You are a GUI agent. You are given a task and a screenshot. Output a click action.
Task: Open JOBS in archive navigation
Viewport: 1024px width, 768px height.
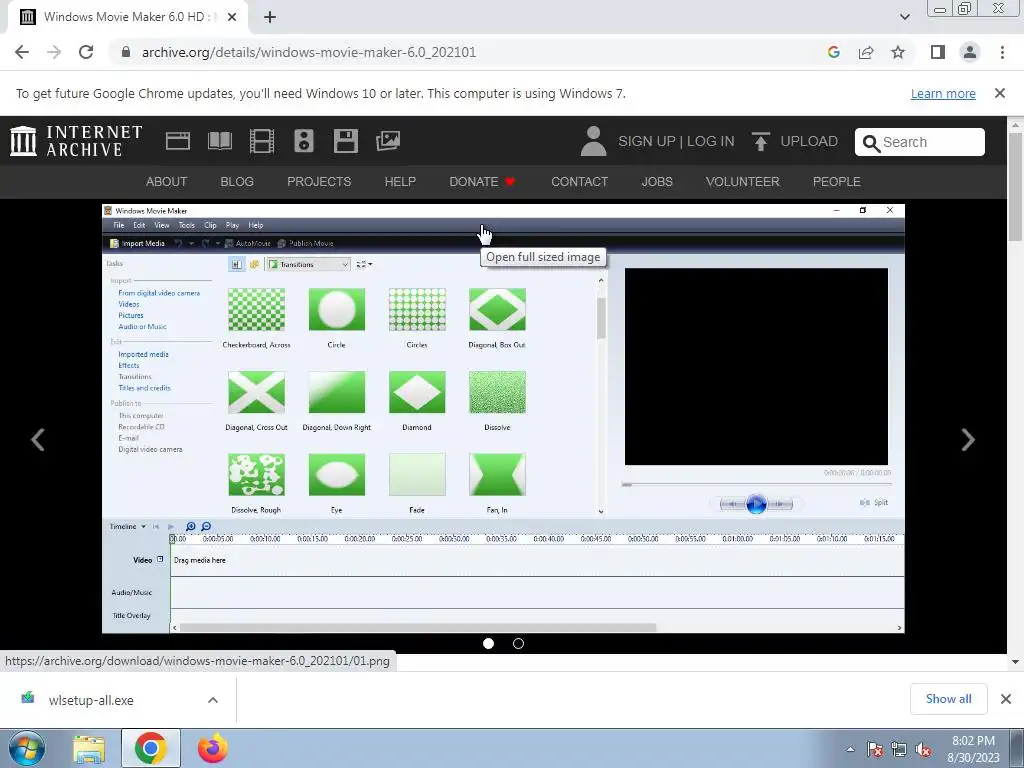click(x=657, y=182)
